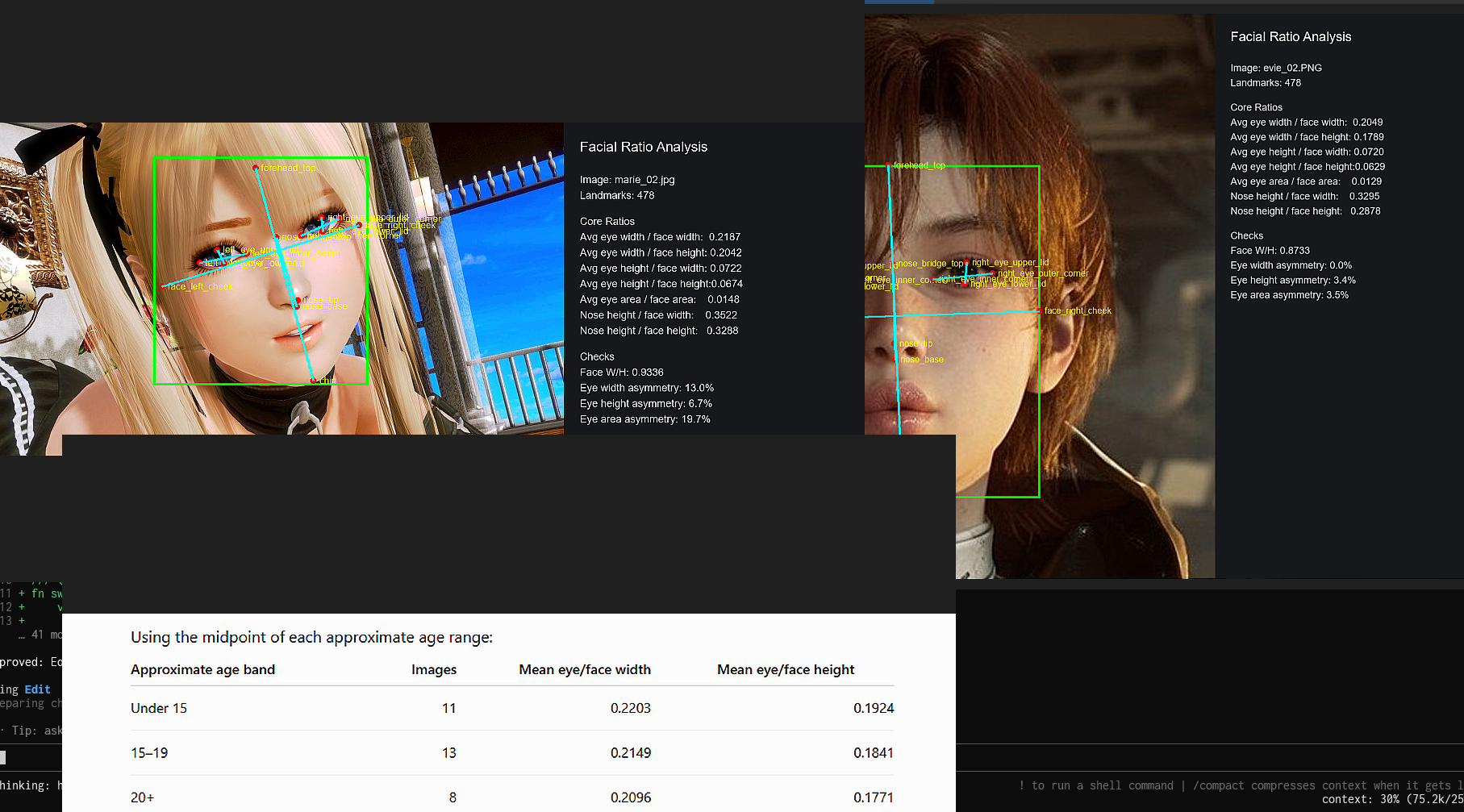1464x812 pixels.
Task: Click "Mean eye/face height" column header
Action: coord(786,669)
